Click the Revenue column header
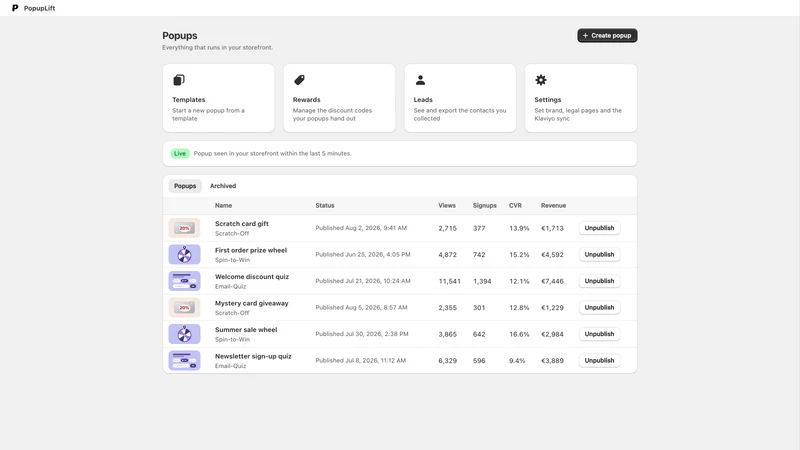800x450 pixels. (553, 206)
